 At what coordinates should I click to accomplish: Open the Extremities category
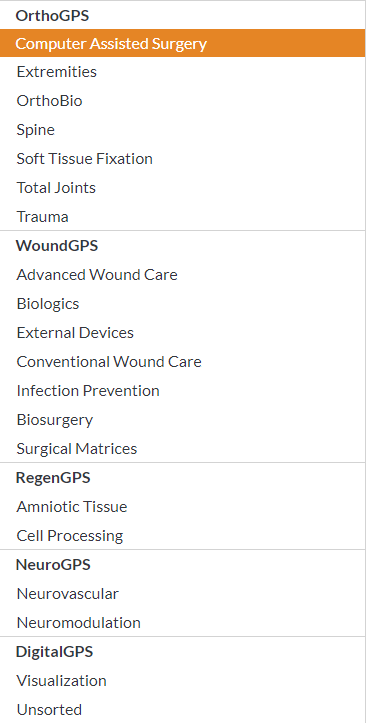tap(183, 72)
